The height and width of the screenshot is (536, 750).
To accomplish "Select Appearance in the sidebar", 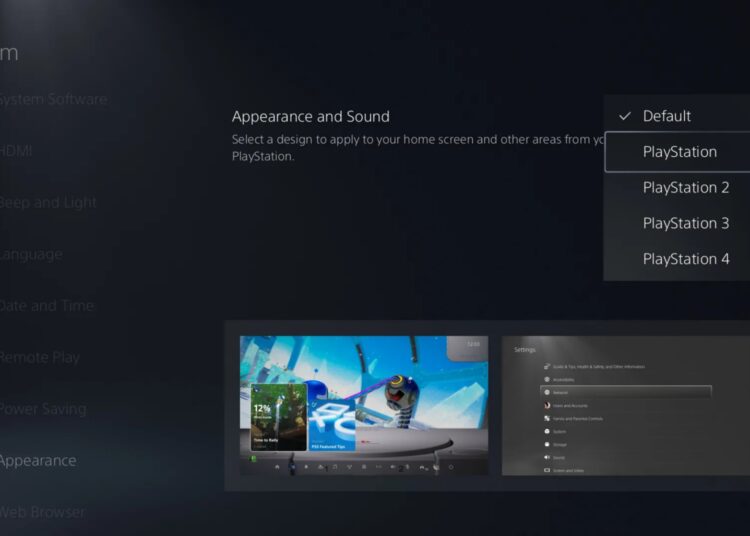I will click(38, 461).
